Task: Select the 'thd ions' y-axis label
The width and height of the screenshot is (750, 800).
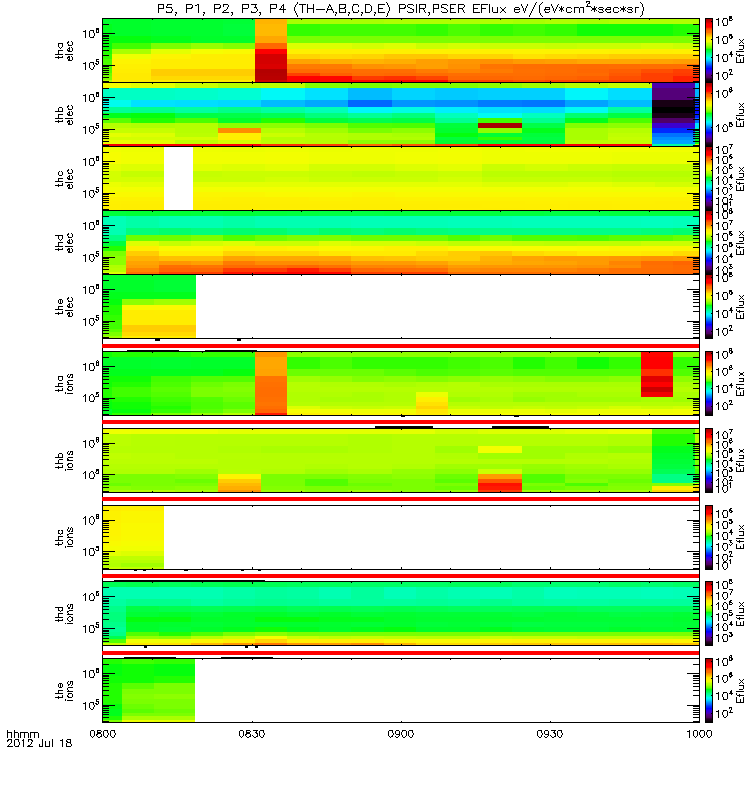Action: (x=65, y=614)
